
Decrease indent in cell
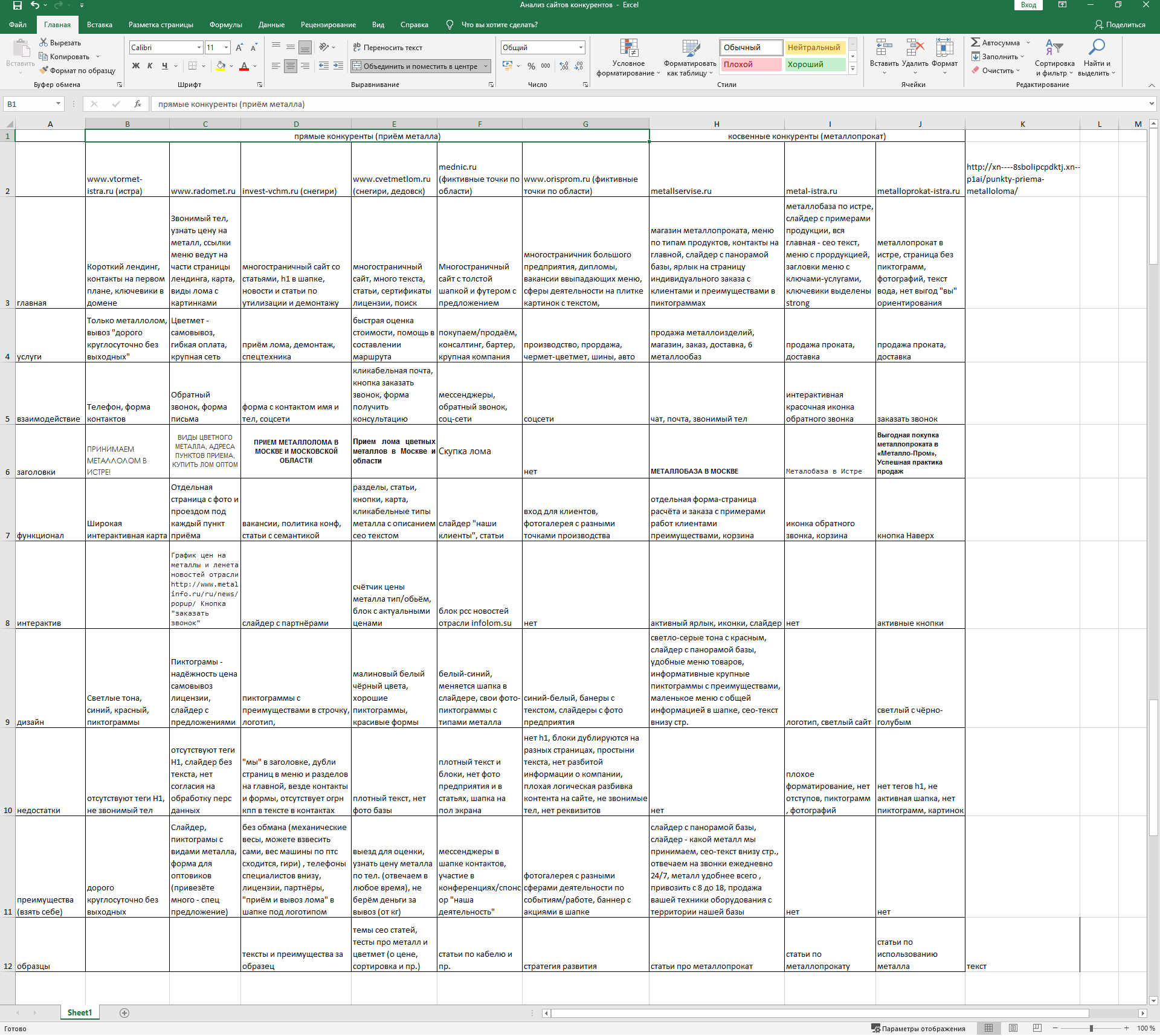[x=324, y=66]
